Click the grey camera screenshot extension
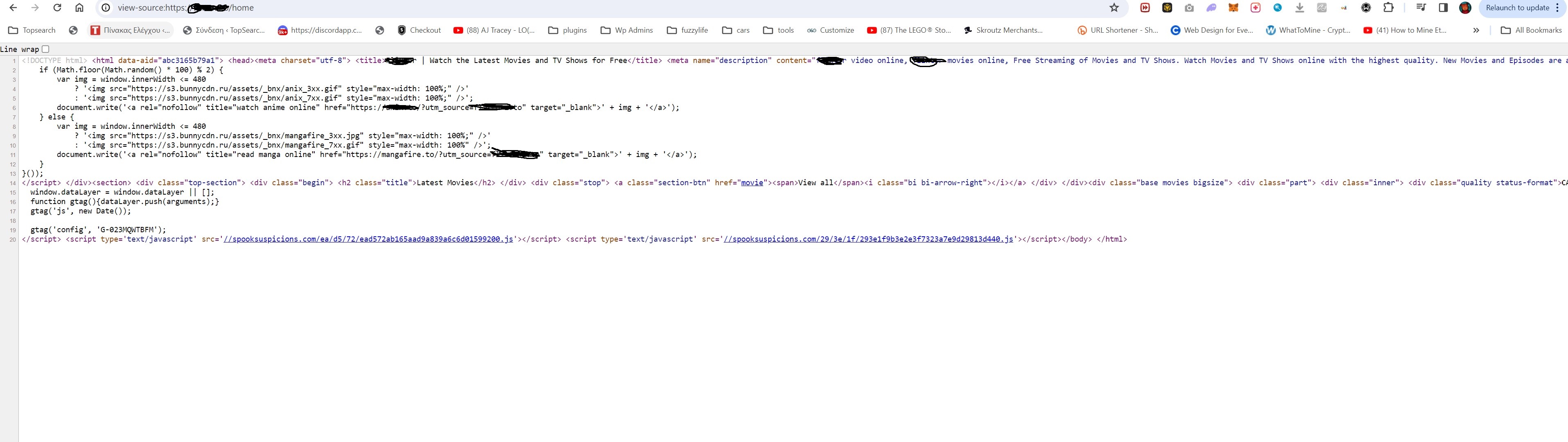The image size is (1568, 442). click(x=1189, y=8)
